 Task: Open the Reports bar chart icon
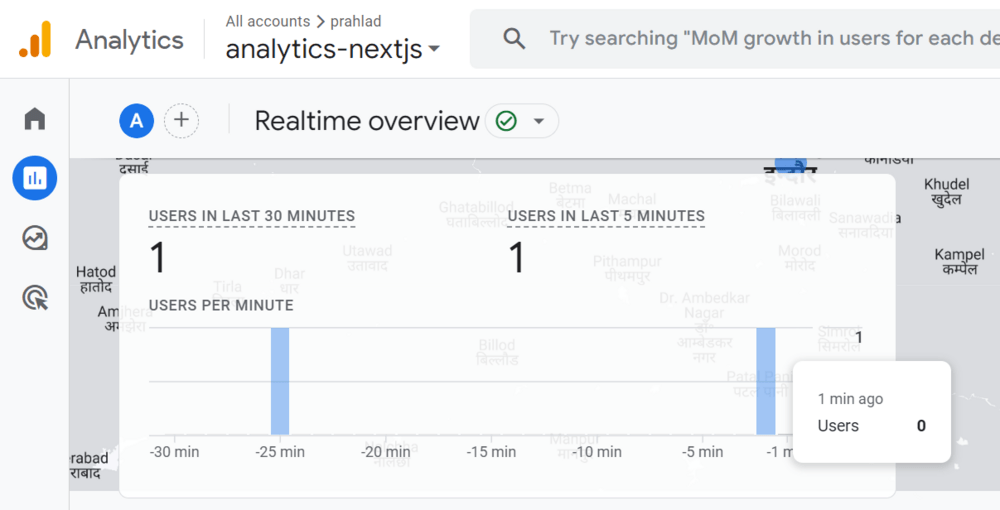(x=35, y=179)
